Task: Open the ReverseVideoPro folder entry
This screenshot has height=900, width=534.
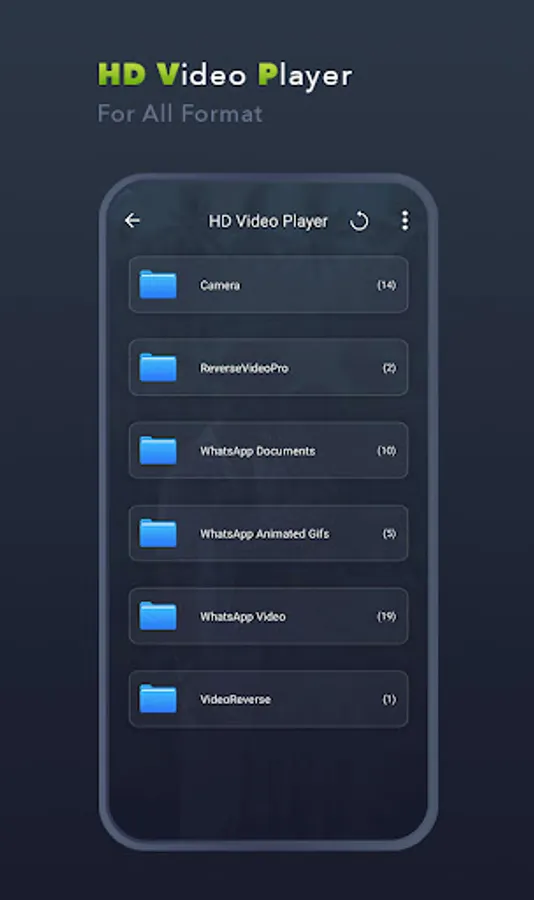Action: tap(269, 367)
